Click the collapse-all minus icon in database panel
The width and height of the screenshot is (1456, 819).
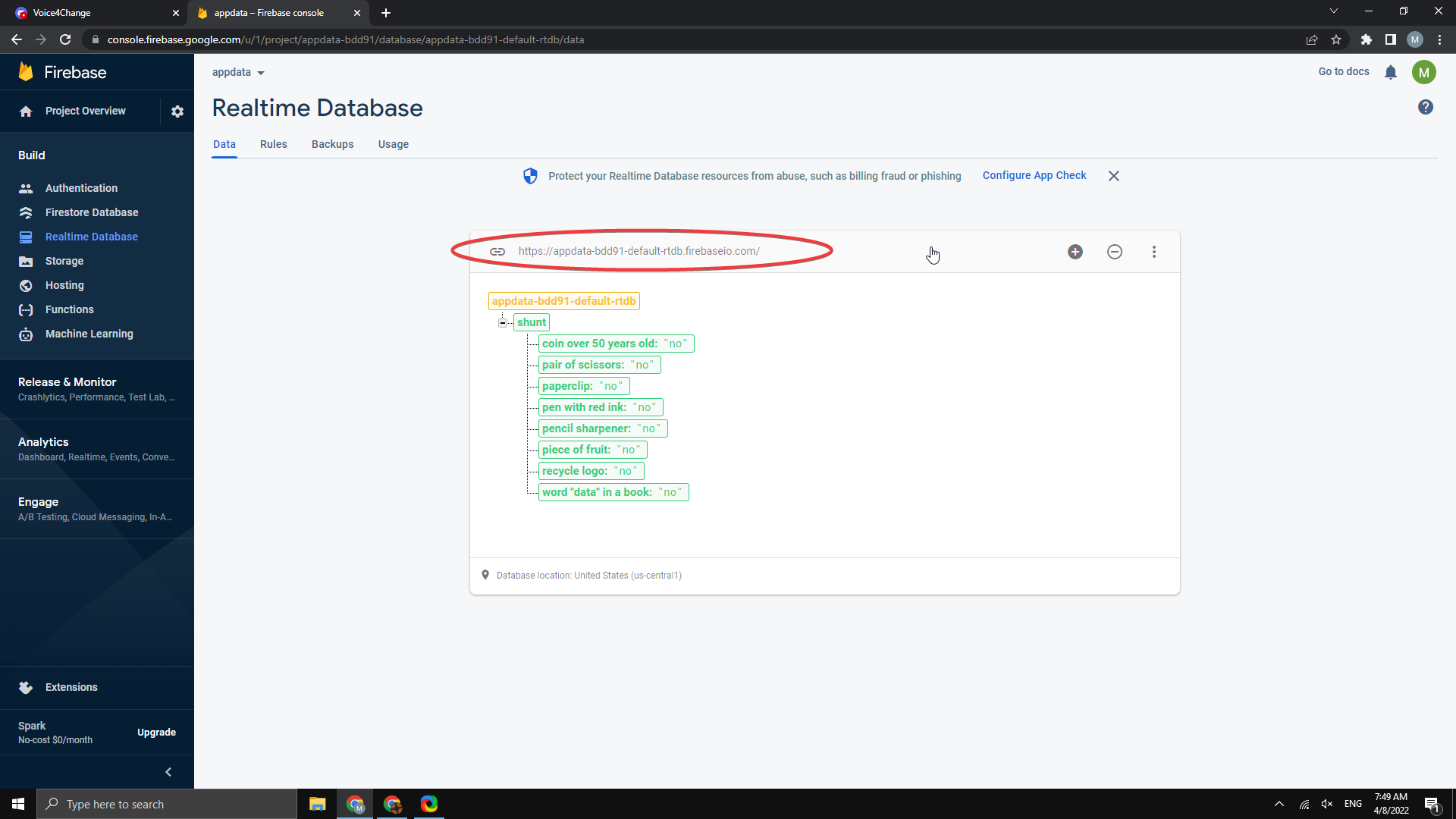[1115, 252]
